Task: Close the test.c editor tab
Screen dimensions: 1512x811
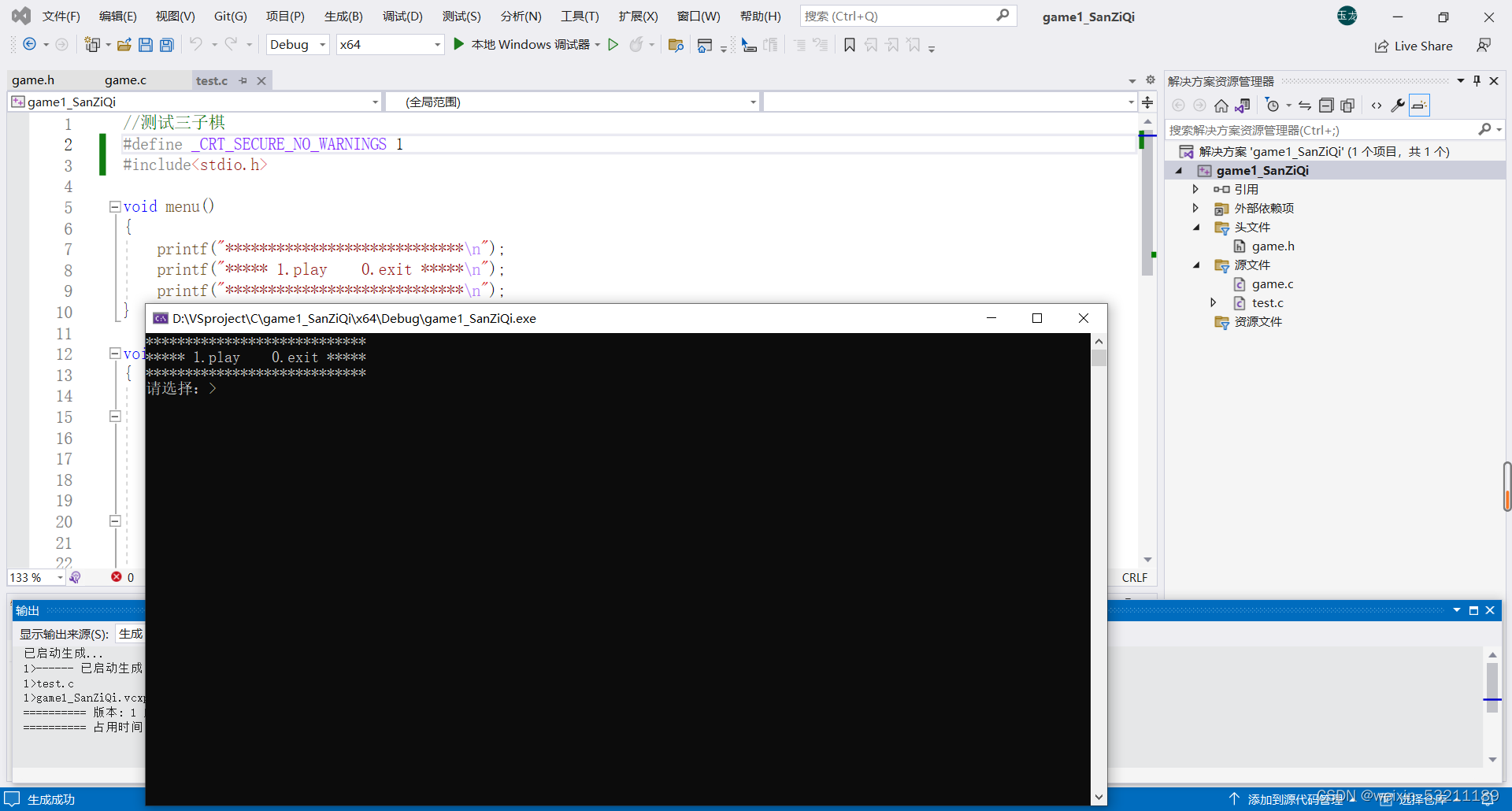Action: tap(261, 80)
